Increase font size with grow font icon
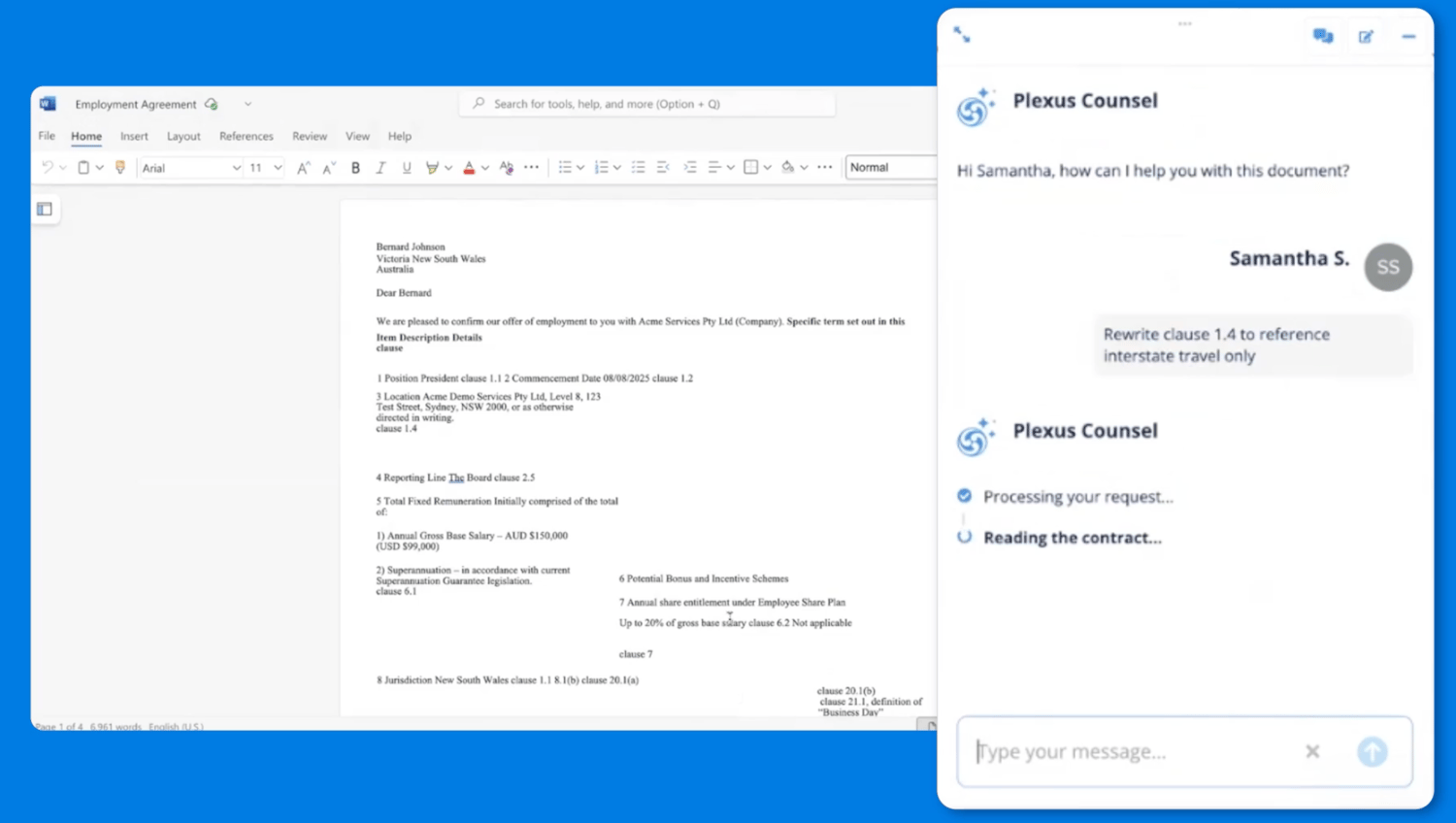This screenshot has height=823, width=1456. click(303, 168)
